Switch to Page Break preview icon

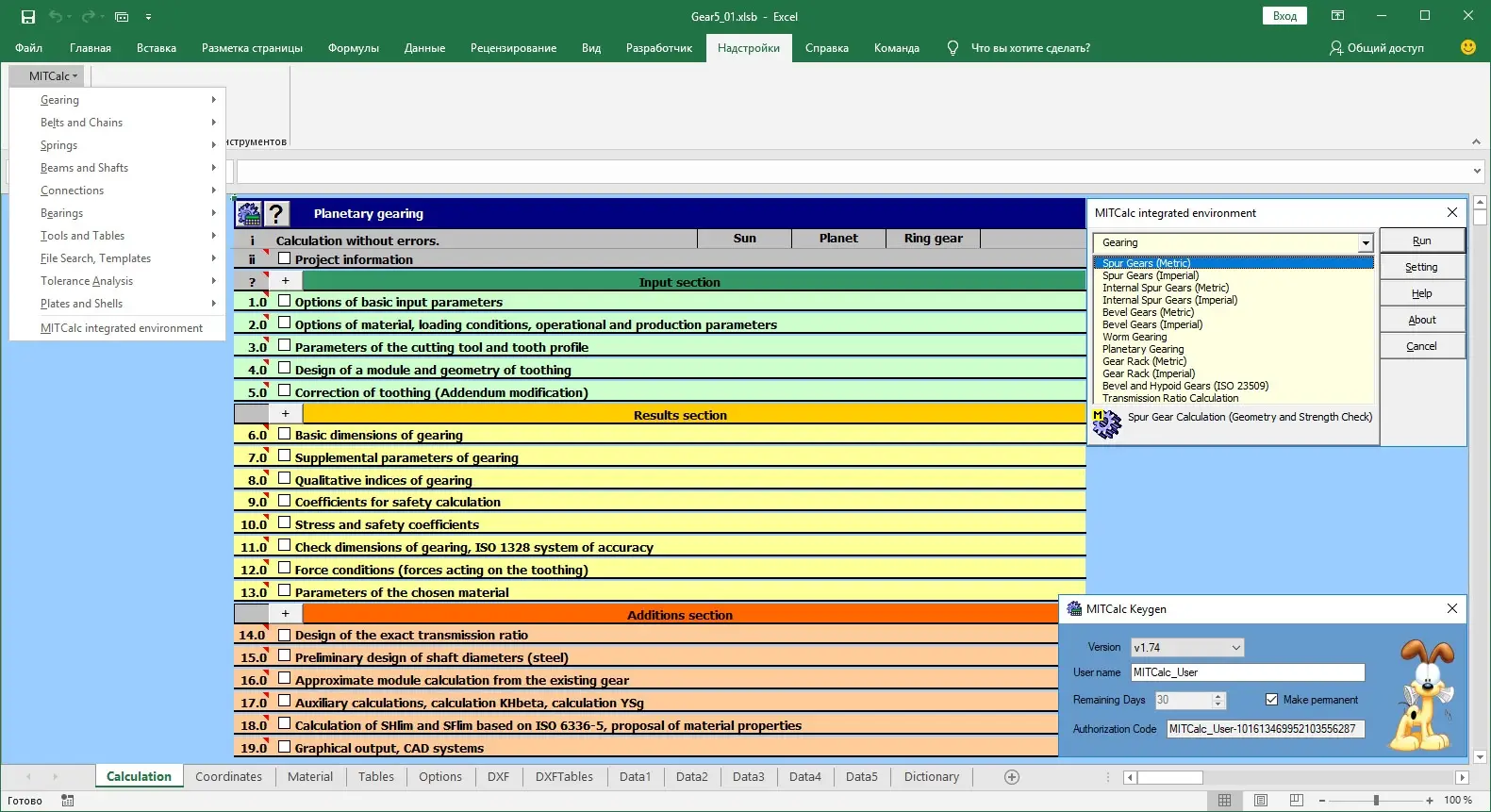click(x=1297, y=801)
